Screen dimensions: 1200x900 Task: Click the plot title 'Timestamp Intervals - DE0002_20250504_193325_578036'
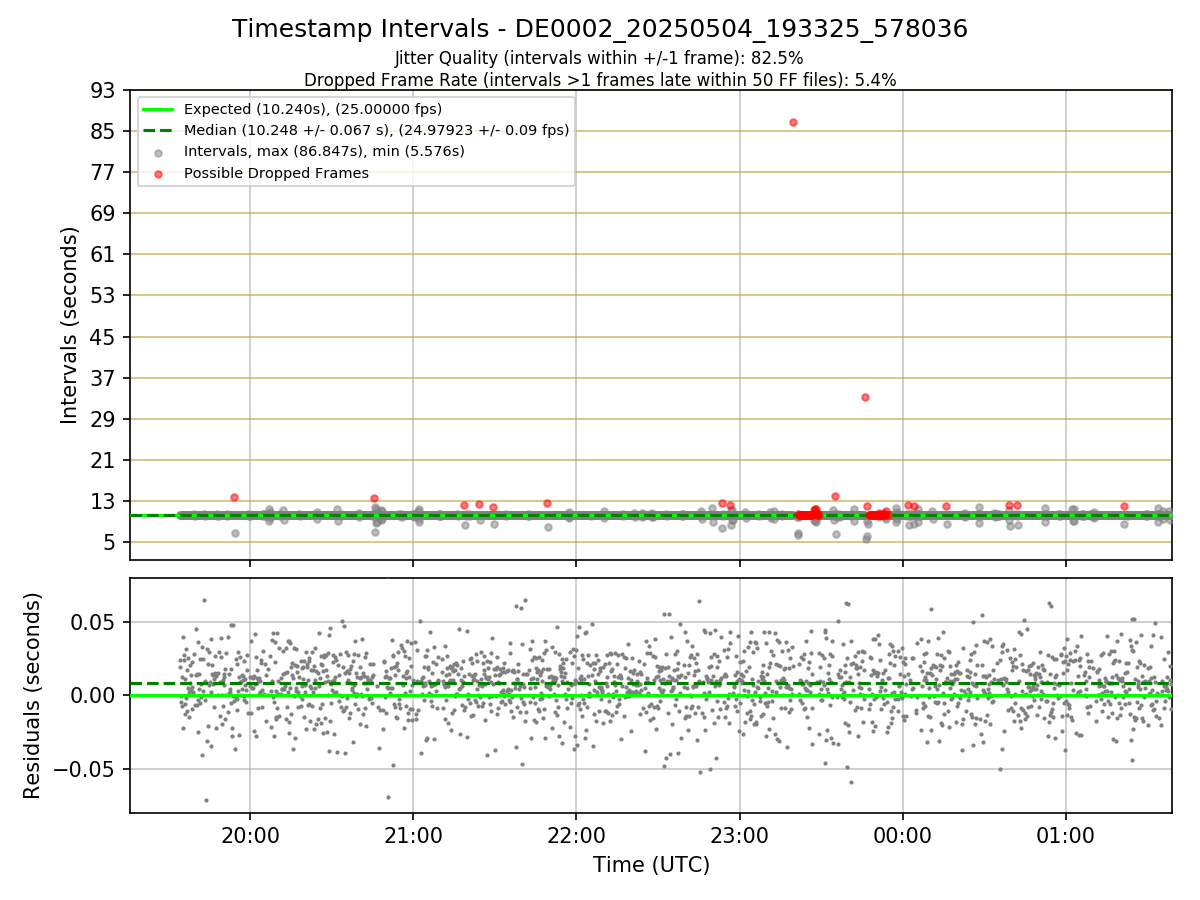coord(600,29)
